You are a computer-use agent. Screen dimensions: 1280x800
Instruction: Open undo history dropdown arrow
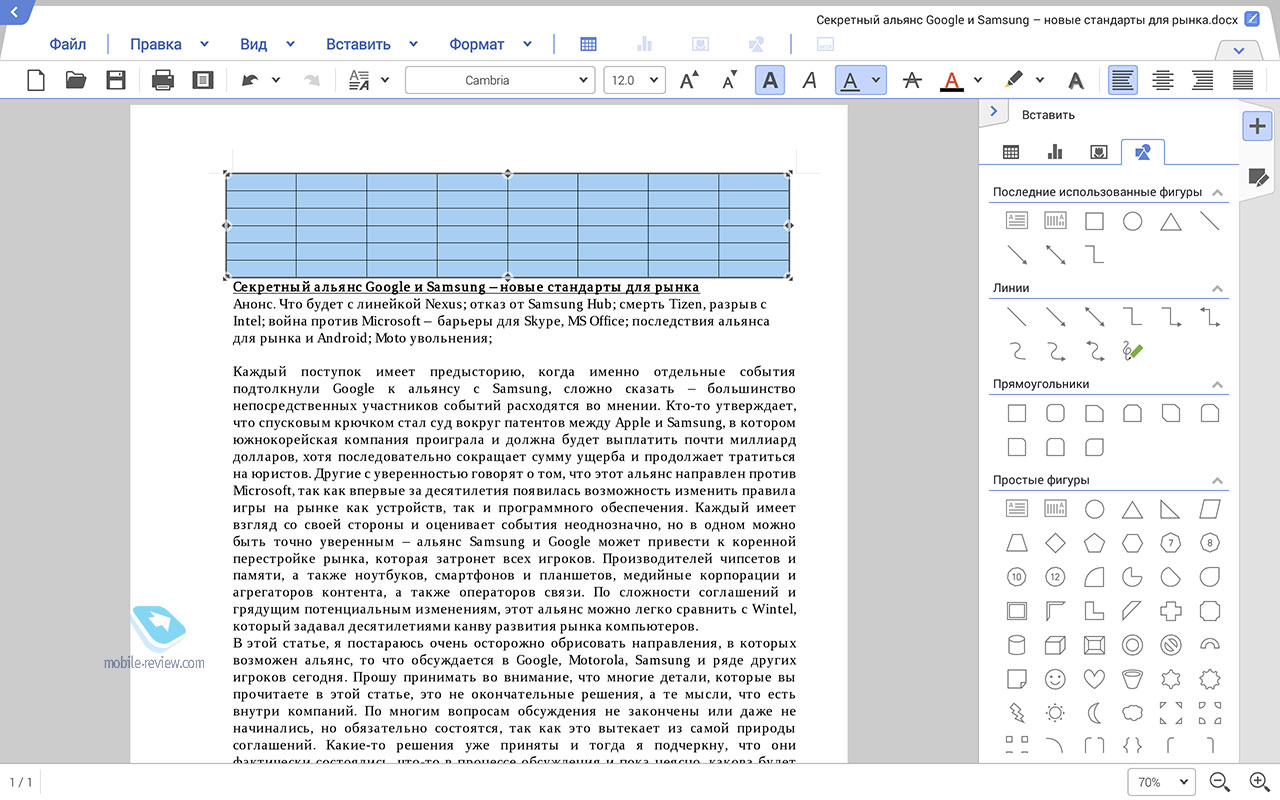click(275, 80)
